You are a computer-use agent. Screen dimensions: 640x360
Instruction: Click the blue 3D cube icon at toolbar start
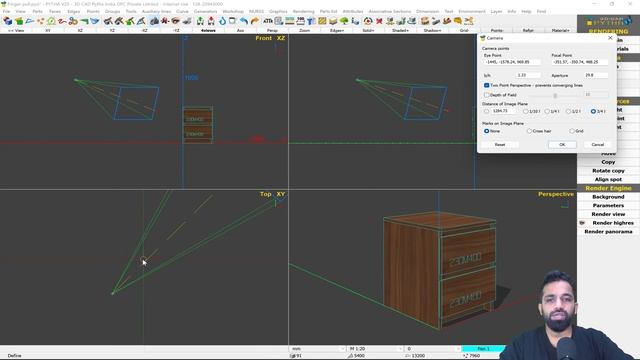tap(8, 21)
